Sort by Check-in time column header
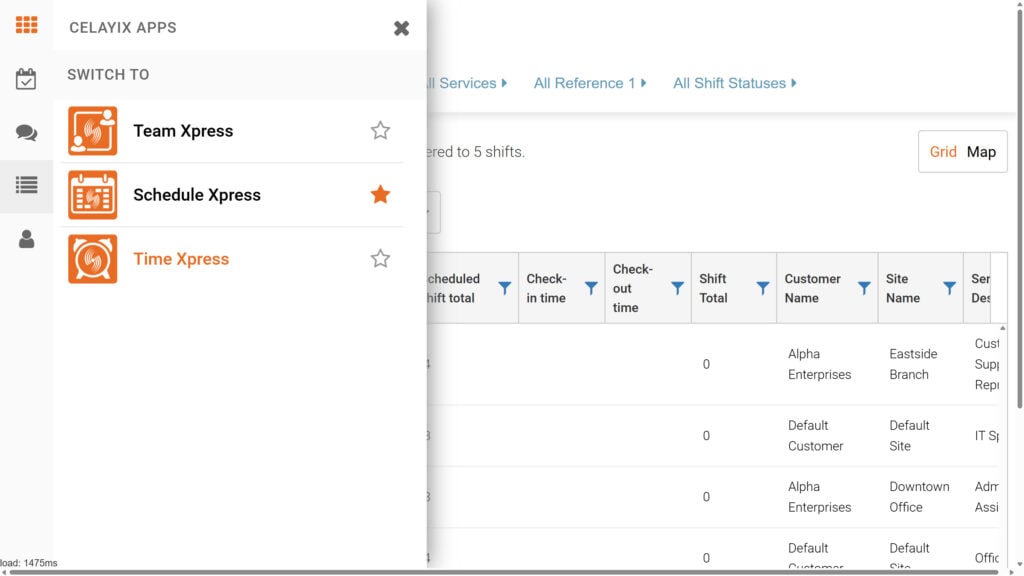This screenshot has height=576, width=1024. pyautogui.click(x=546, y=288)
